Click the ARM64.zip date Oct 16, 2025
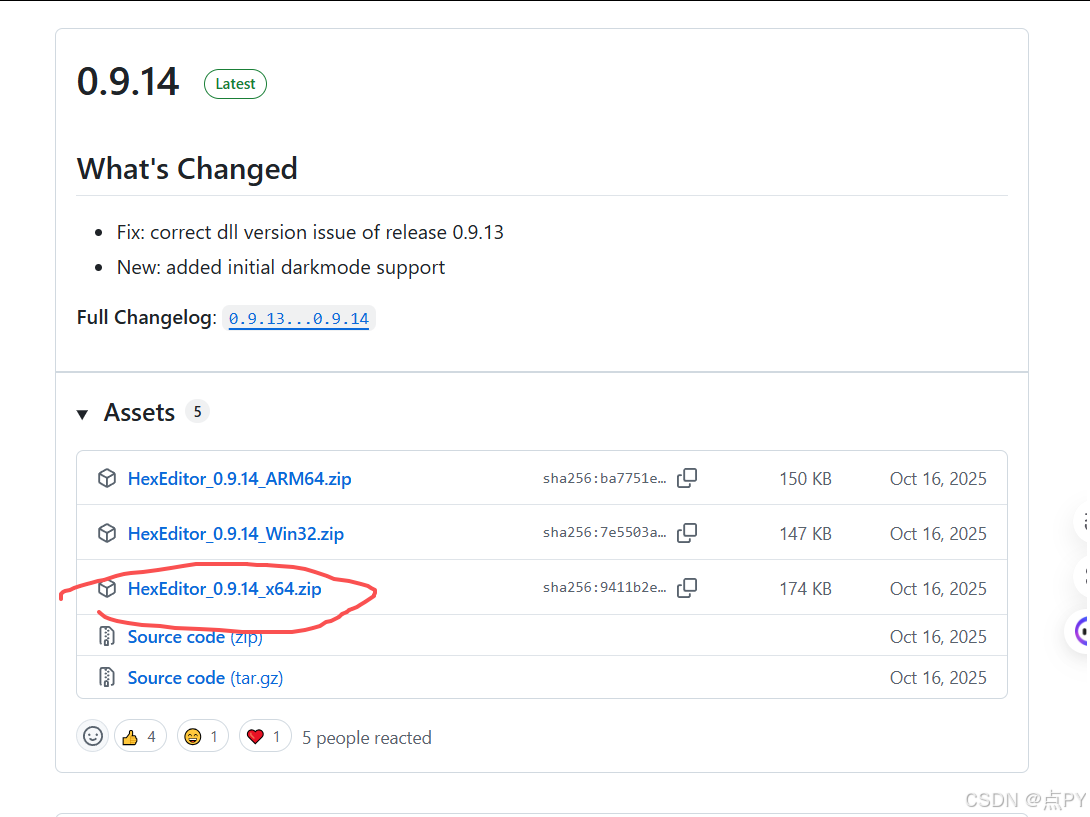Screen dimensions: 1090x817 pyautogui.click(x=938, y=478)
